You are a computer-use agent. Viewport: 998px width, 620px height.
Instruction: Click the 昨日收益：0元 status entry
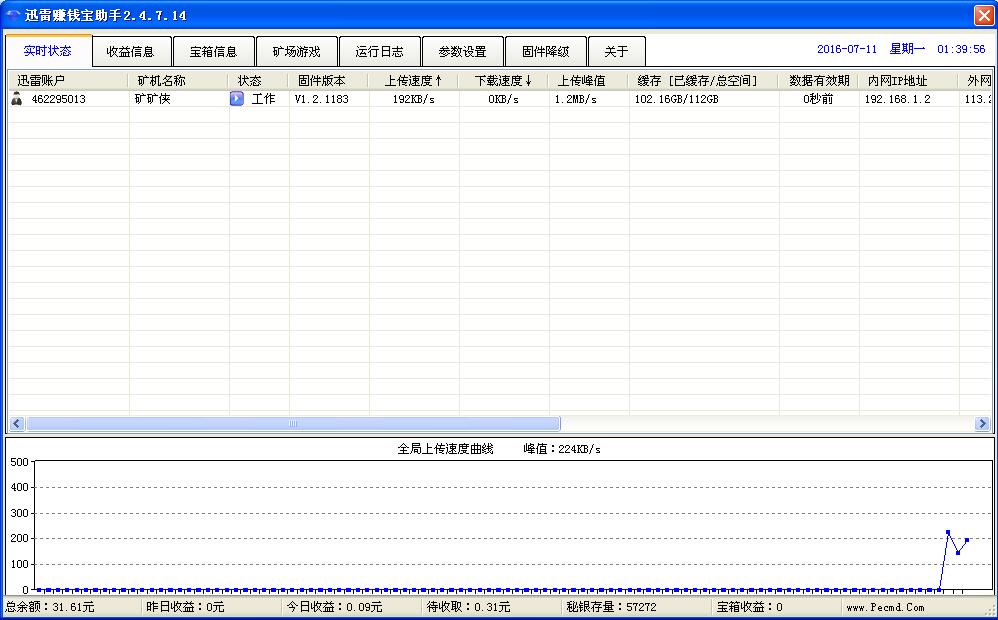185,607
